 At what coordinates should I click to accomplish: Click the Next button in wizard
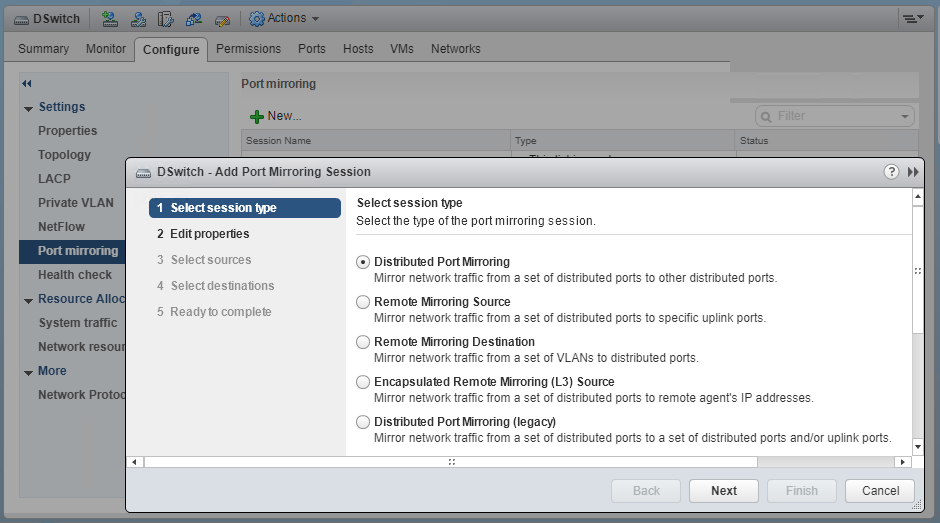coord(724,491)
